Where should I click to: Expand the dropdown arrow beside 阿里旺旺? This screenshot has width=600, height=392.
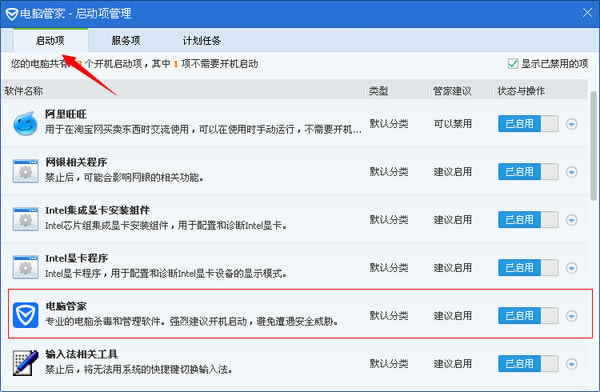coord(572,124)
